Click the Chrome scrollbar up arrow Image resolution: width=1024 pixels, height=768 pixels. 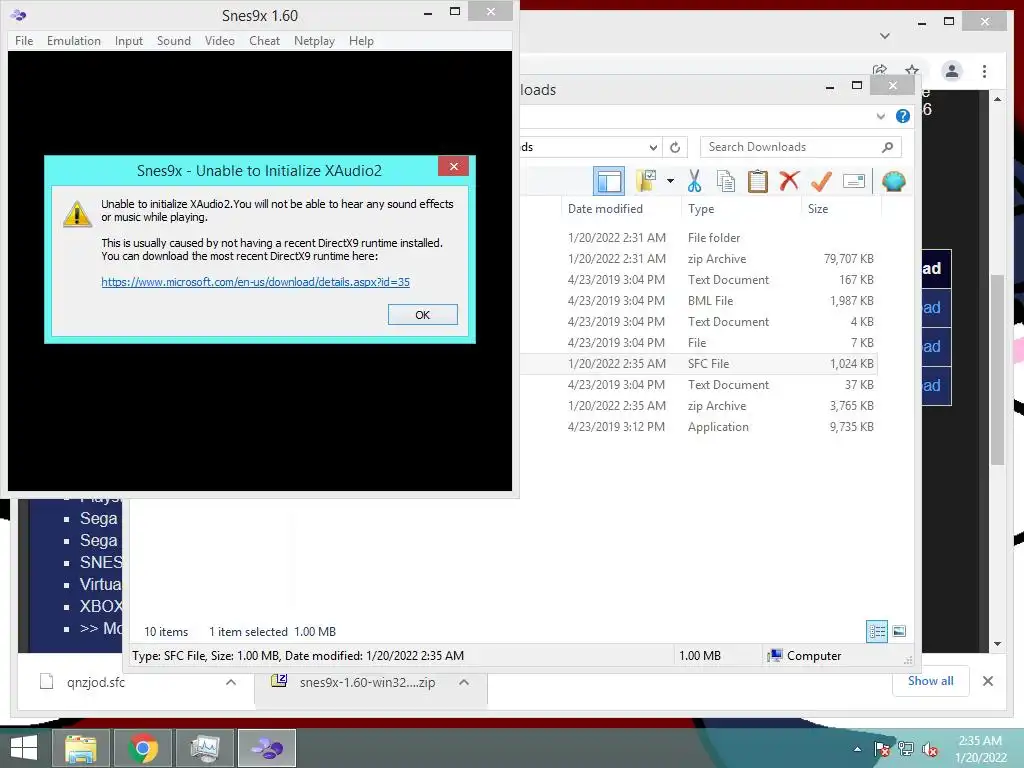(997, 99)
